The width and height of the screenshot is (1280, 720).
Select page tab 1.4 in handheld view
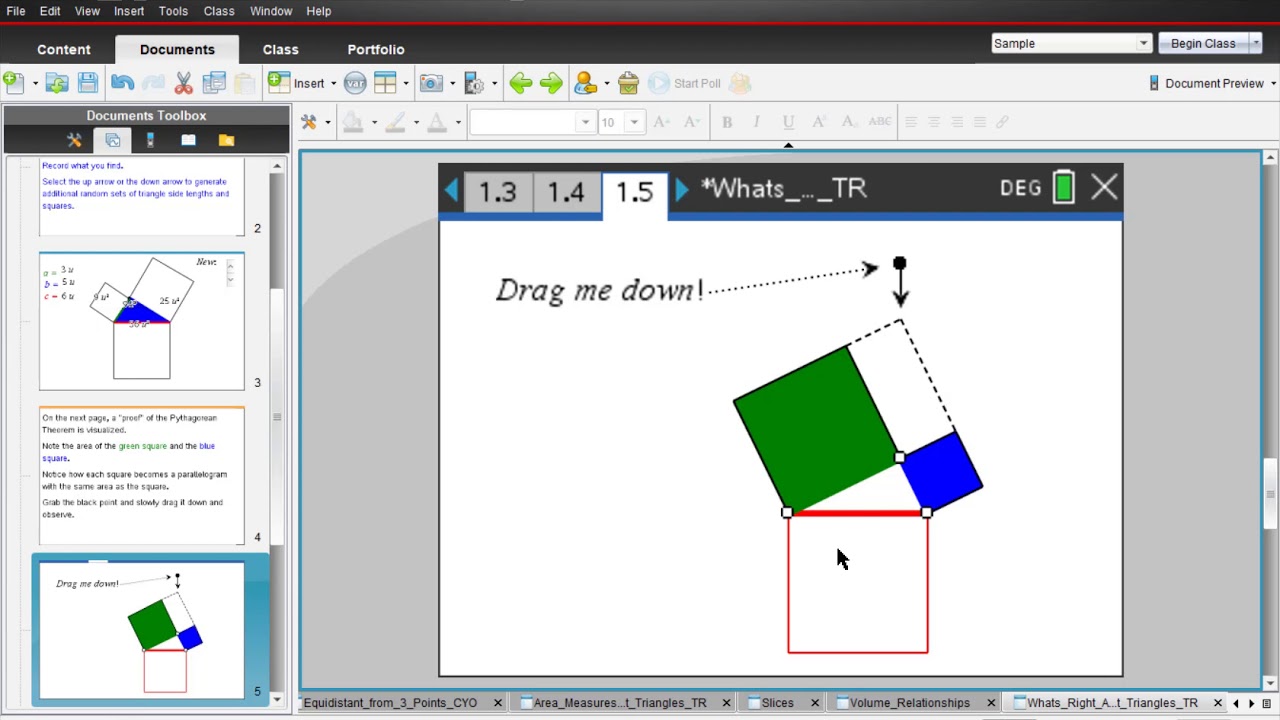(565, 191)
